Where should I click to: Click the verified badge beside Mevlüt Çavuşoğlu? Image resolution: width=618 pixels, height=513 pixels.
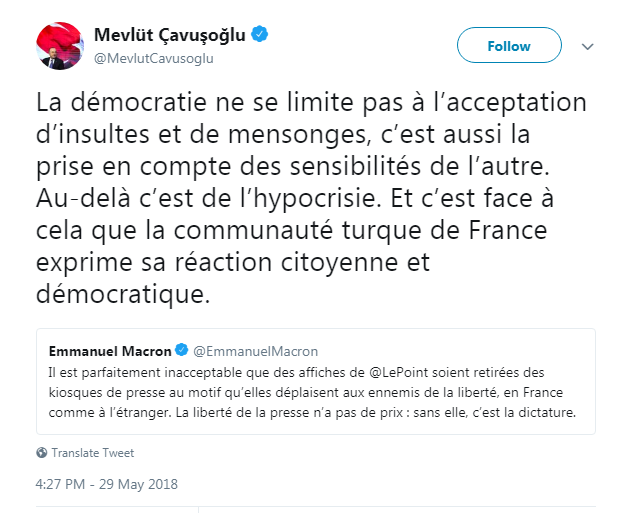[x=260, y=35]
